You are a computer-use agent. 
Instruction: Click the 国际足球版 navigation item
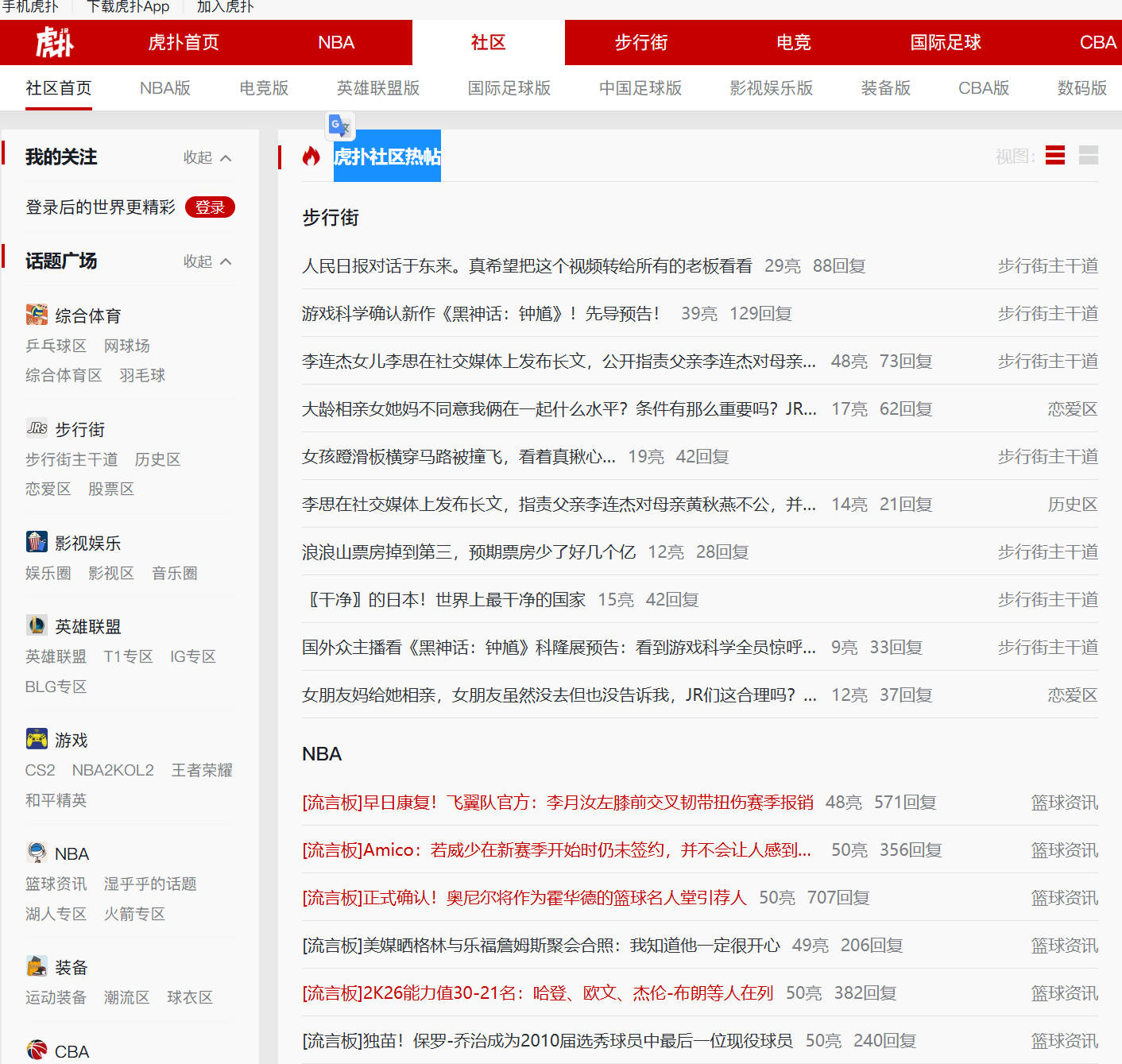coord(509,87)
